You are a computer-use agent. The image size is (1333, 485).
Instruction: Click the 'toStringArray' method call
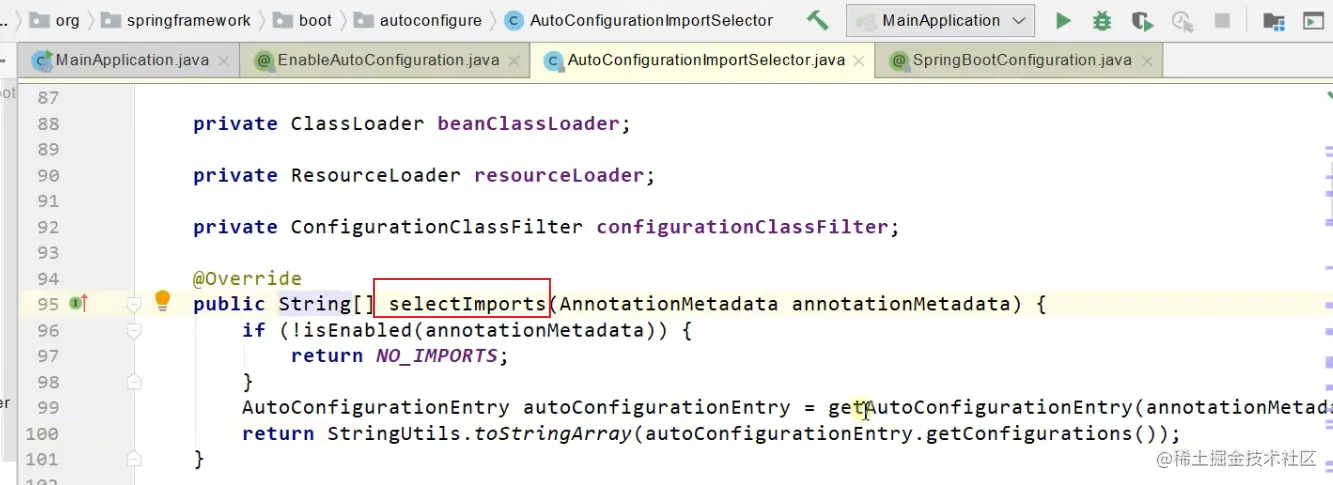click(x=553, y=434)
